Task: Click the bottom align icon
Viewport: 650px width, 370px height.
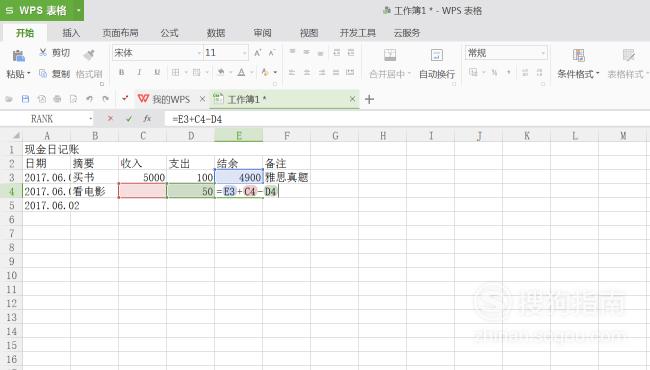Action: 320,53
